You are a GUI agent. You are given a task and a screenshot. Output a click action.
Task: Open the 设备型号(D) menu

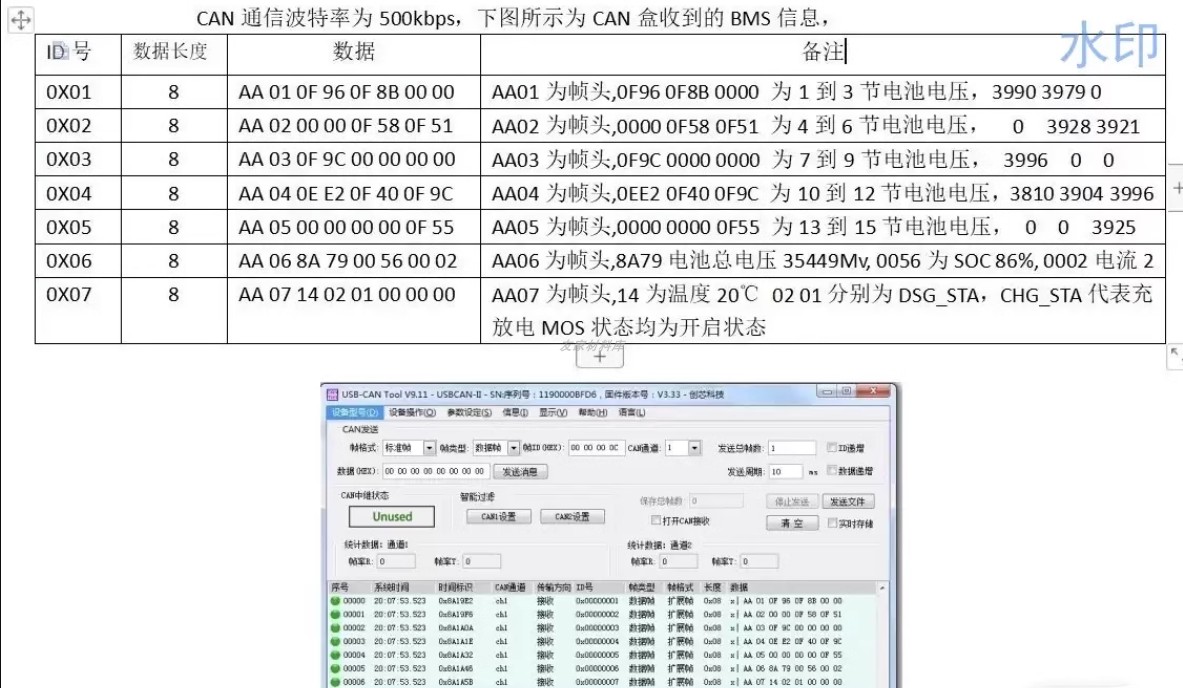coord(355,413)
